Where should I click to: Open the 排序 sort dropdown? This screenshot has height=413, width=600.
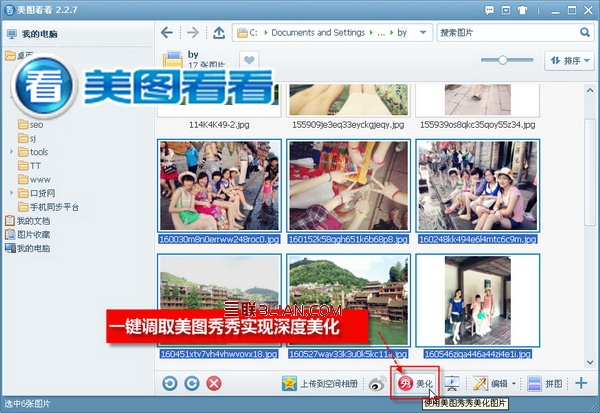click(569, 60)
